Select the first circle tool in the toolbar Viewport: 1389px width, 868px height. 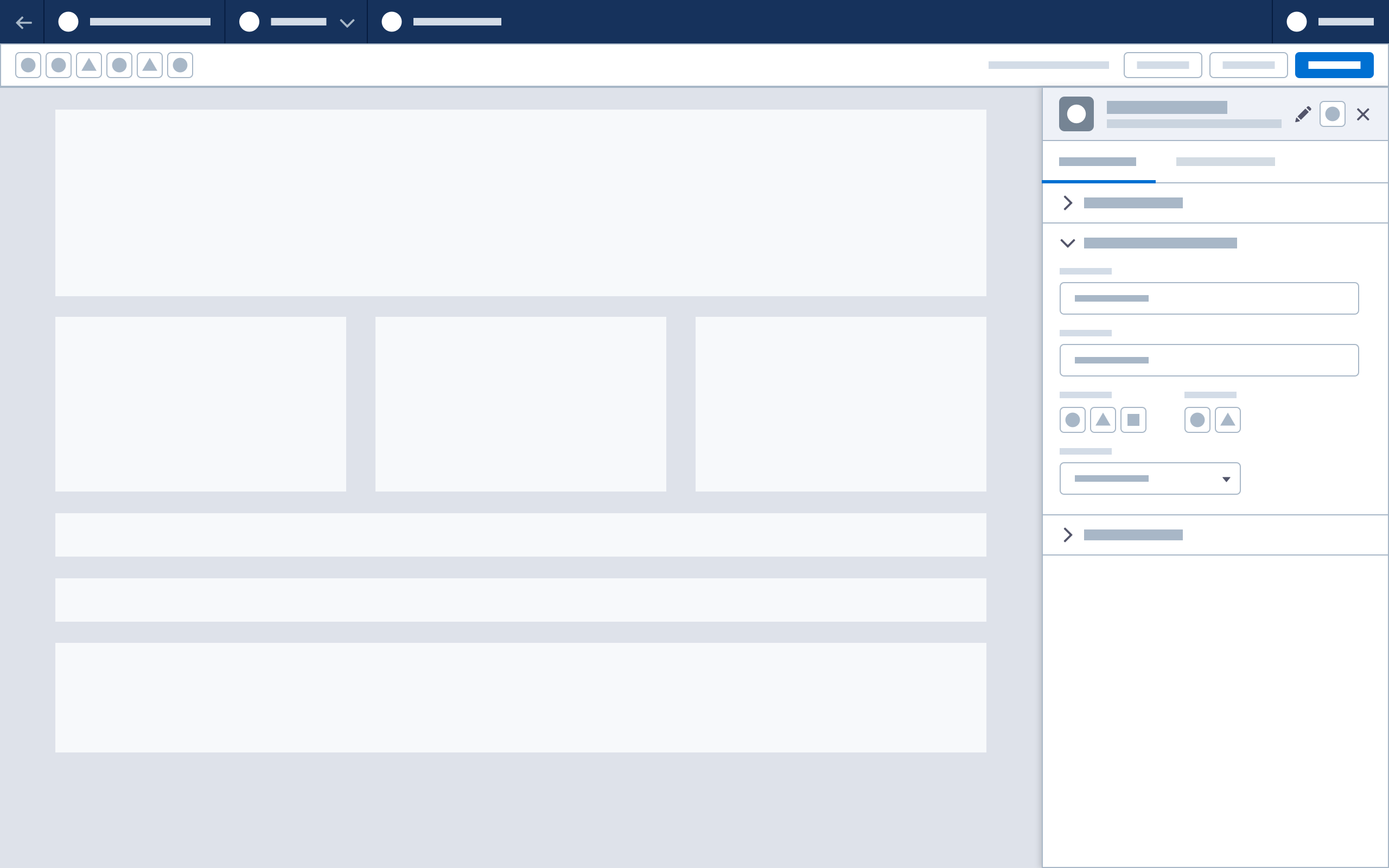click(28, 65)
